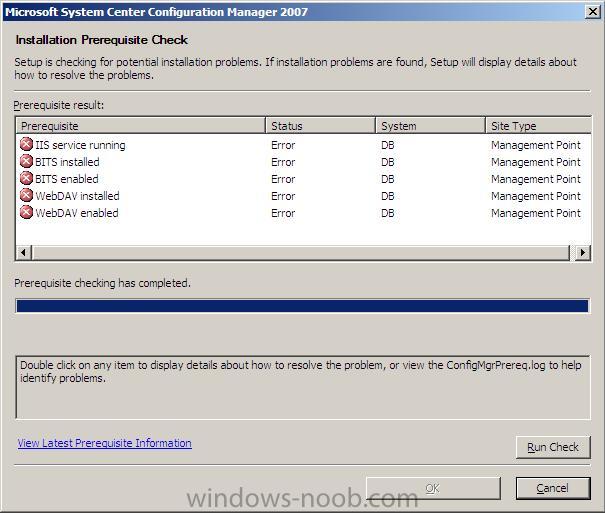Viewport: 605px width, 513px height.
Task: Click the Error status for BITS enabled
Action: pos(283,179)
